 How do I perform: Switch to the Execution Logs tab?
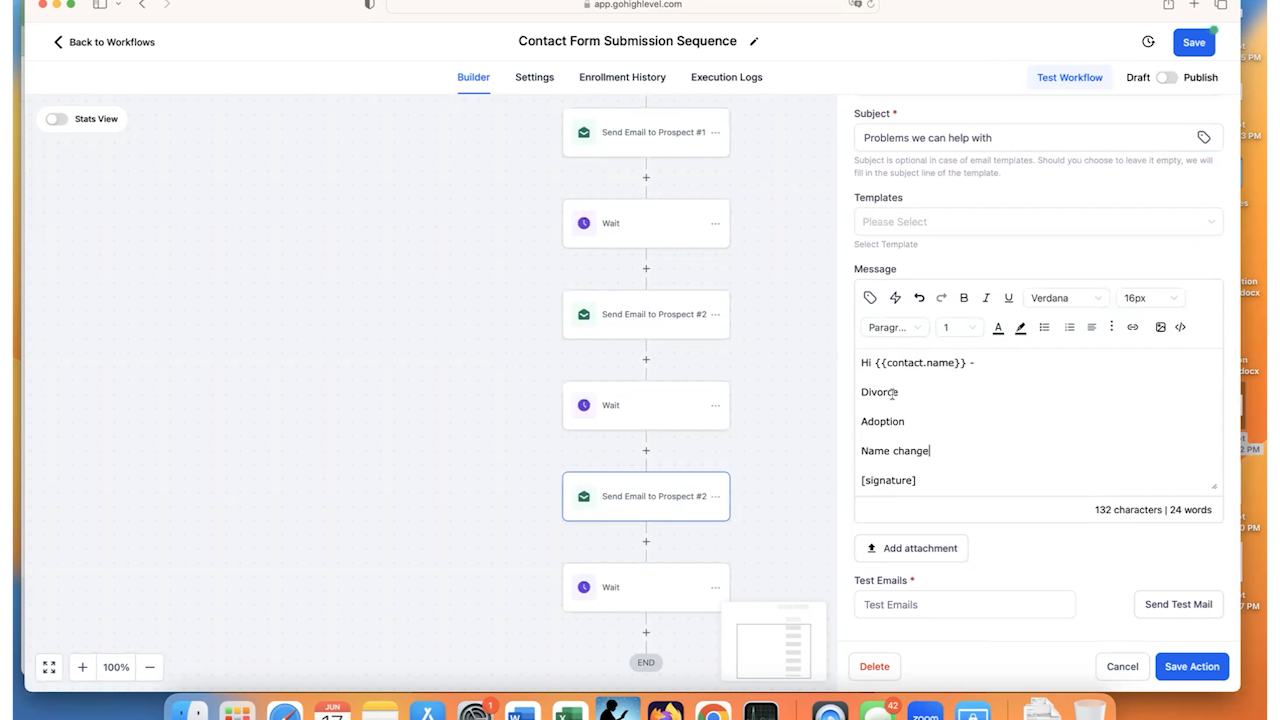click(x=726, y=77)
